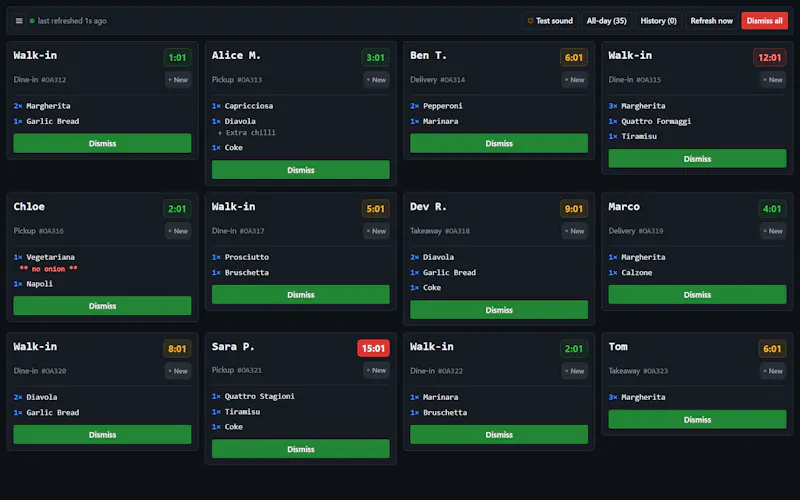Dismiss Chloe's pickup order
Image resolution: width=800 pixels, height=500 pixels.
102,306
